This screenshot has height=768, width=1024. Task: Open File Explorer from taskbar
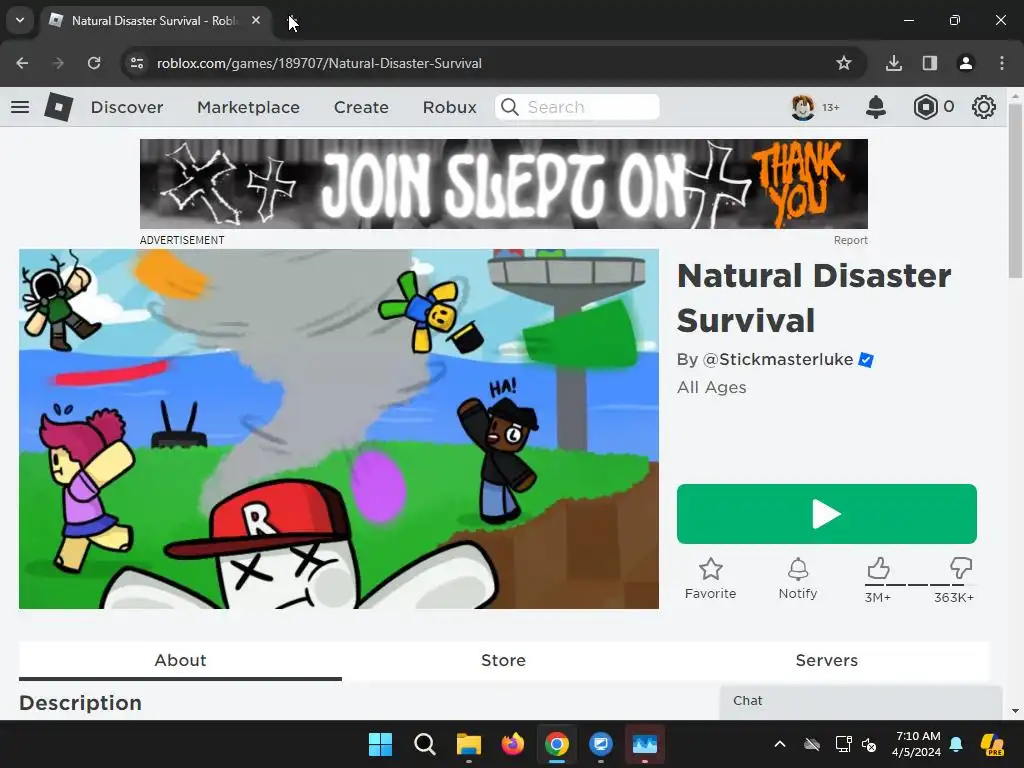(469, 744)
